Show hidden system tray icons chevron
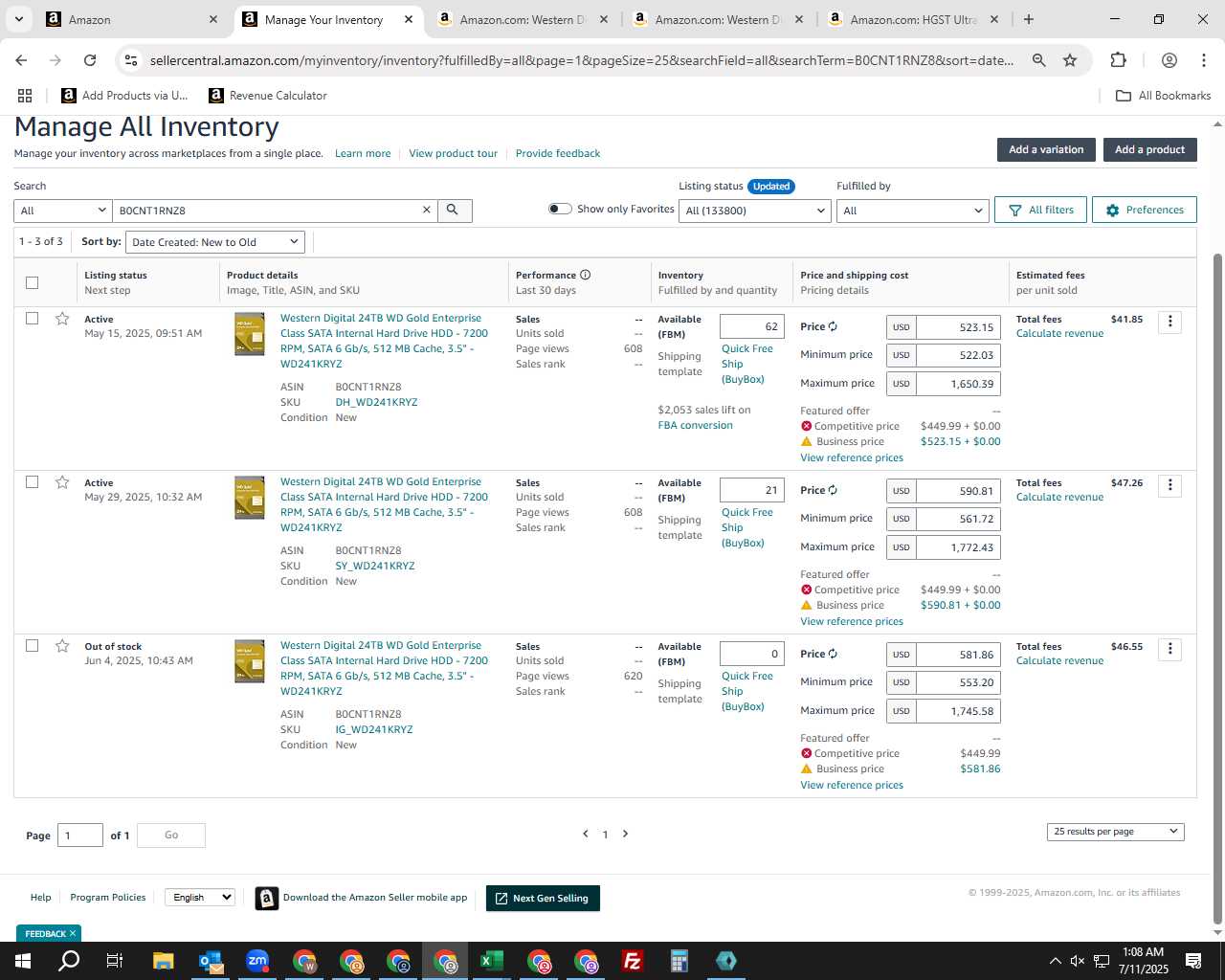The image size is (1225, 980). pyautogui.click(x=1055, y=961)
